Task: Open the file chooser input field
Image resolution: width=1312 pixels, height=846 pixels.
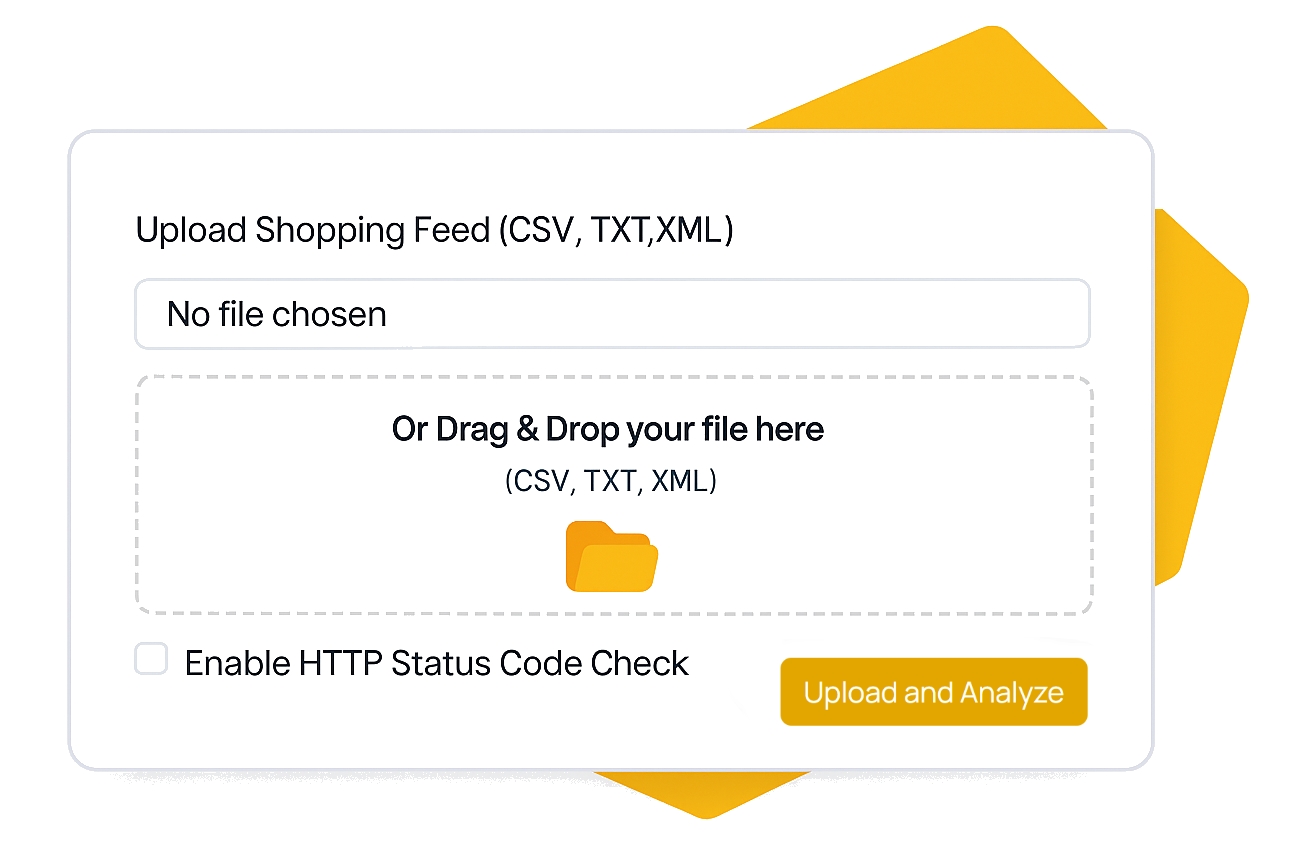Action: point(611,314)
